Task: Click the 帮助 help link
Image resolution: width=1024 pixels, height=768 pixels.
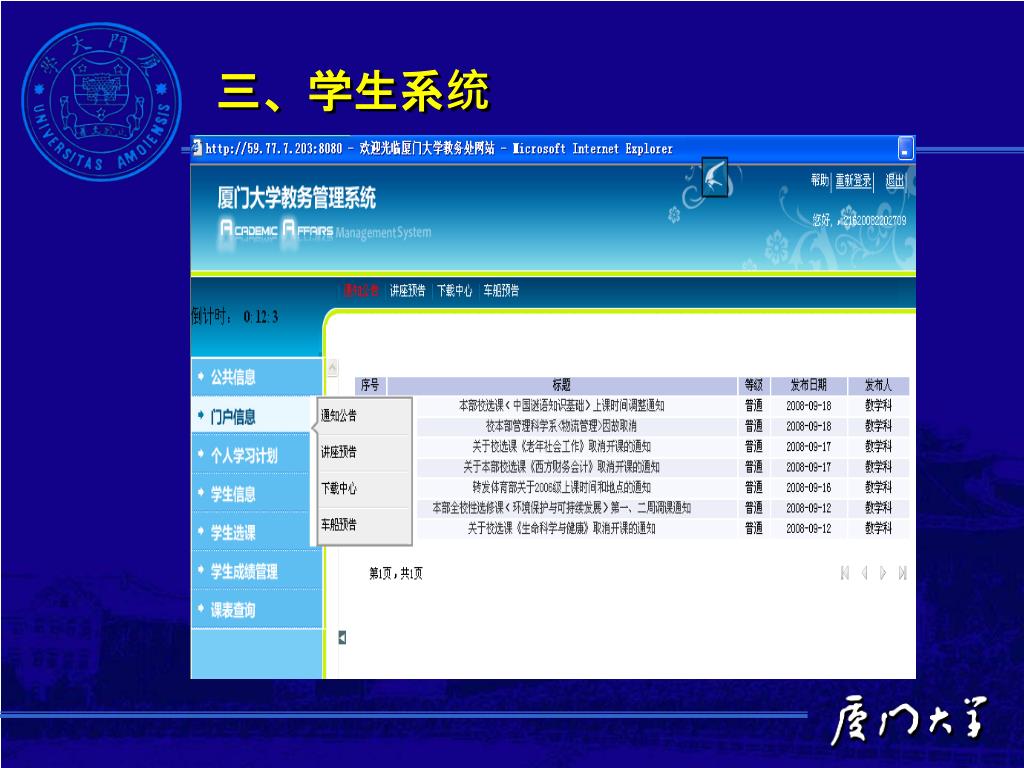Action: click(x=820, y=180)
